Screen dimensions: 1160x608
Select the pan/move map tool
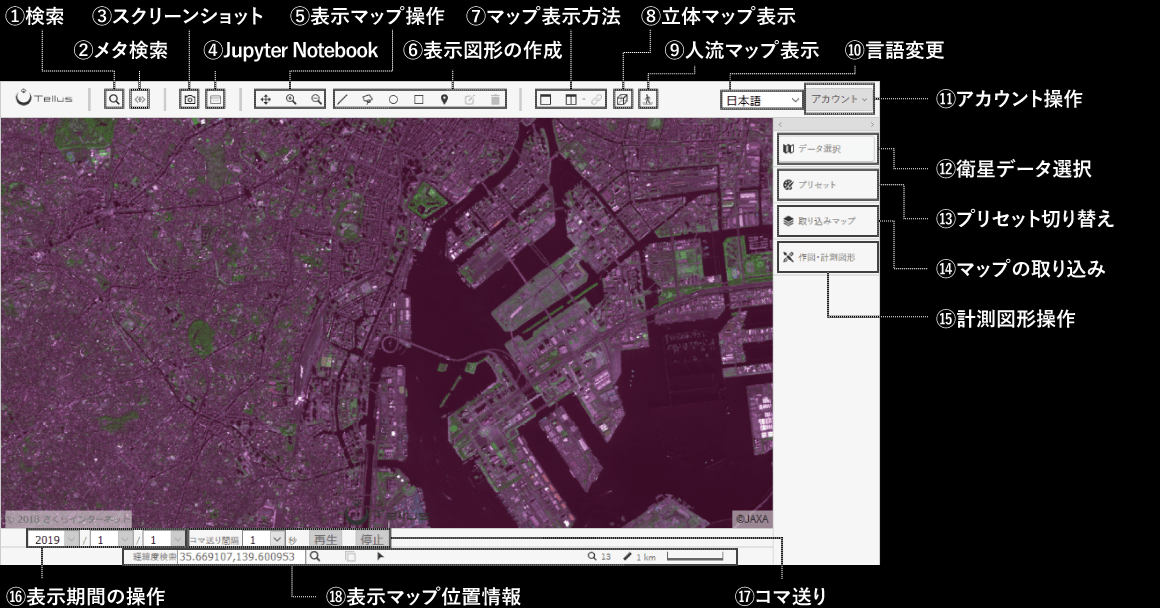pos(266,99)
